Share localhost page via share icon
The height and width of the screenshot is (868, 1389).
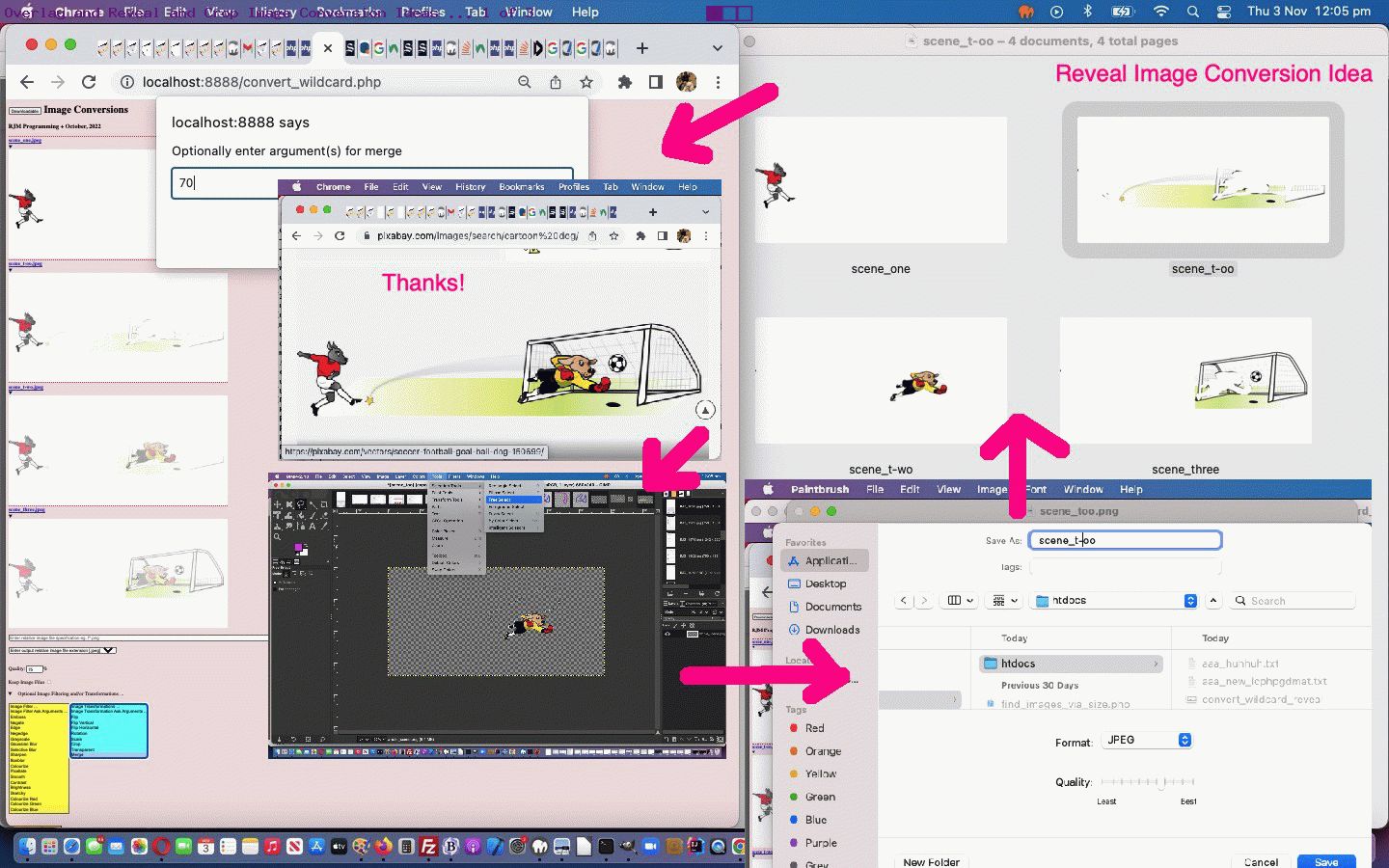point(556,82)
